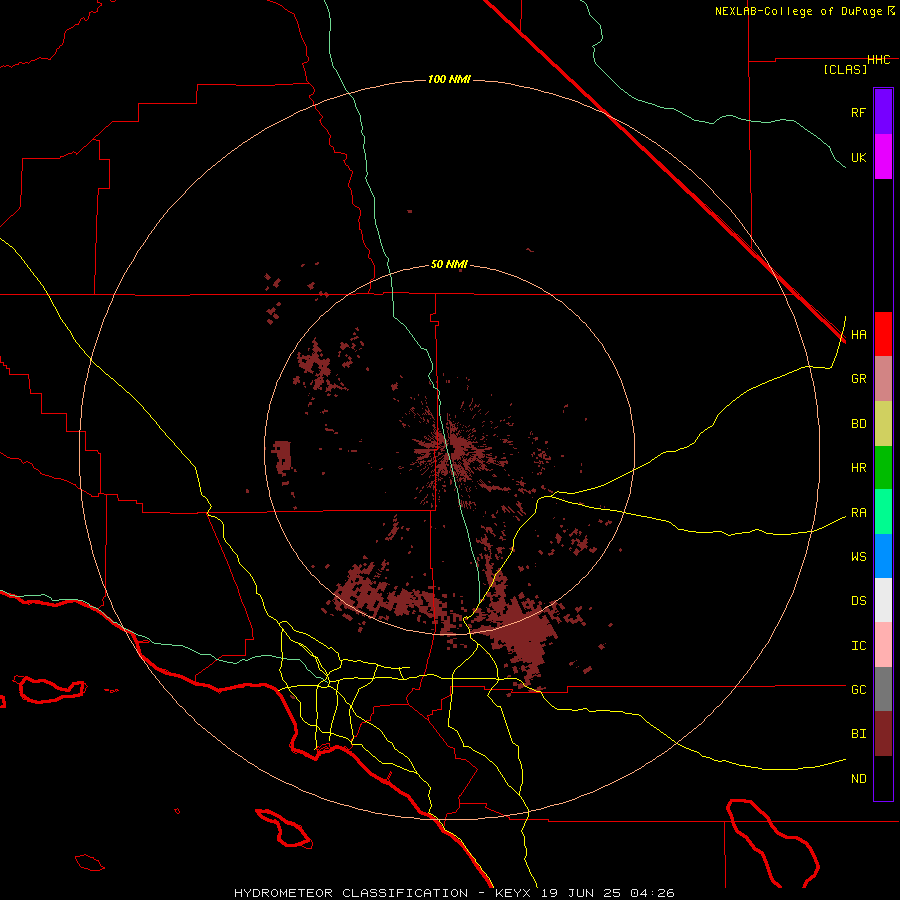Click the WS legend label
The image size is (900, 900).
tap(858, 557)
